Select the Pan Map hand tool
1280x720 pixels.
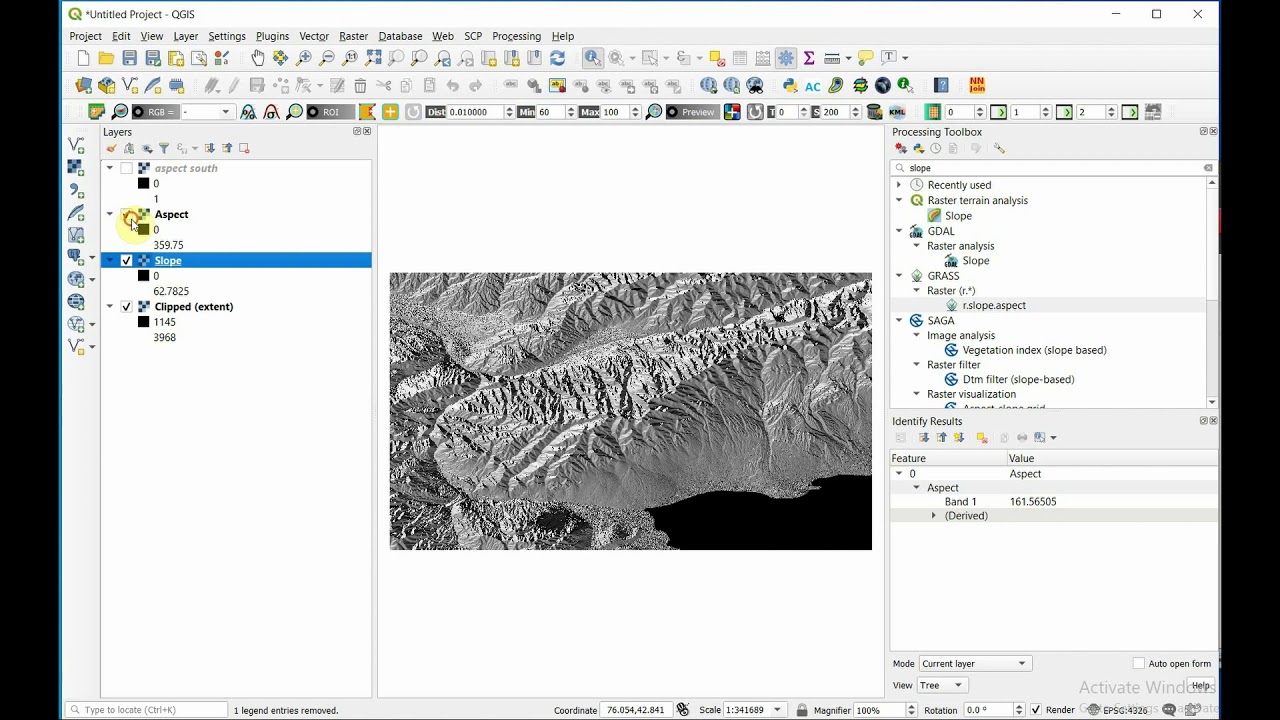click(258, 58)
